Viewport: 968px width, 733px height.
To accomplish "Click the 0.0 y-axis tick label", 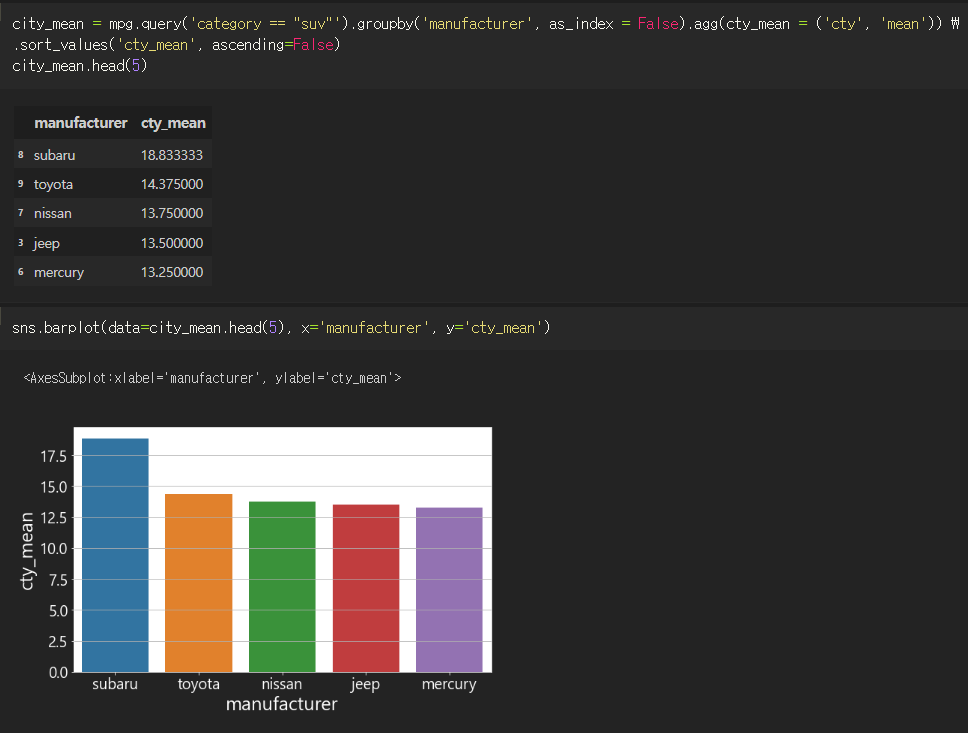I will coord(58,672).
